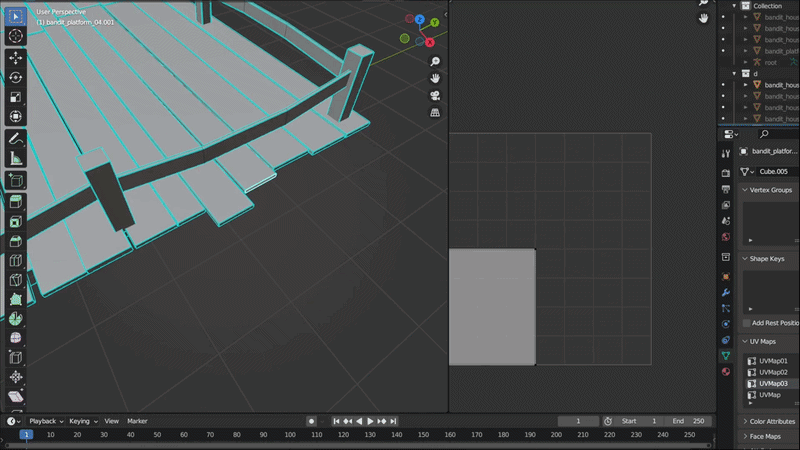
Task: Open the Output properties tab
Action: coord(726,189)
